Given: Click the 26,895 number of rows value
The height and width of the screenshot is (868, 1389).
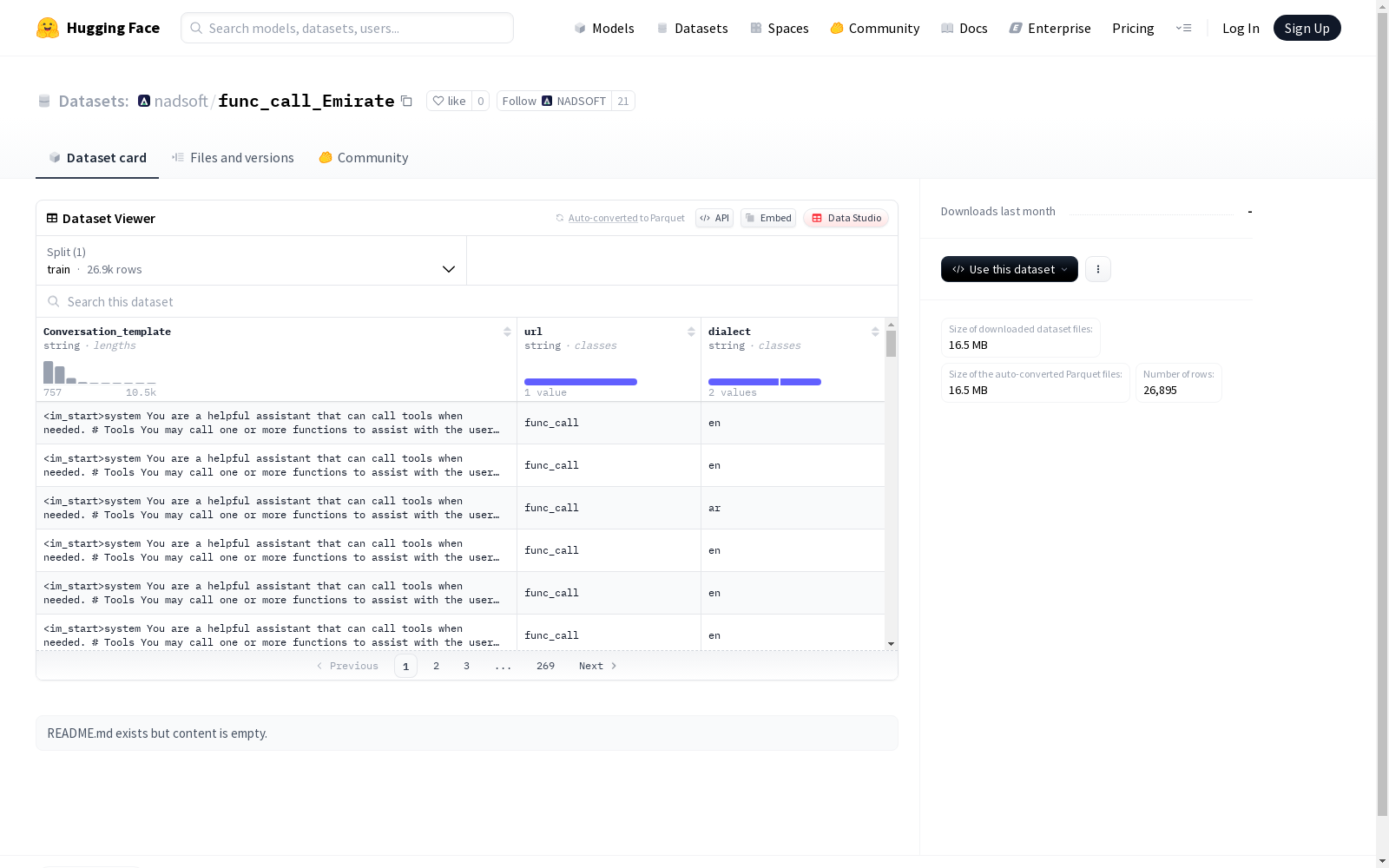Looking at the screenshot, I should 1160,390.
